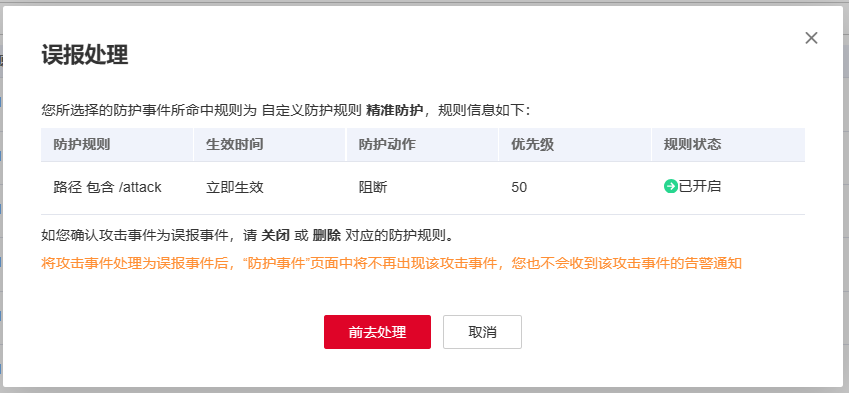This screenshot has height=393, width=849.
Task: Click the orange warning notice text
Action: (x=391, y=264)
